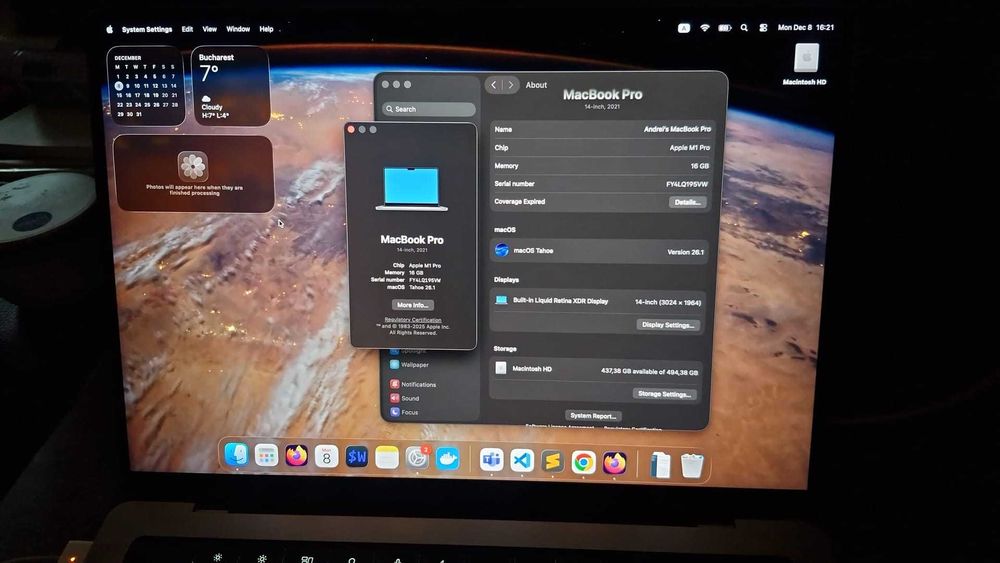The height and width of the screenshot is (563, 1000).
Task: Click the Wi-Fi status icon
Action: coord(705,28)
